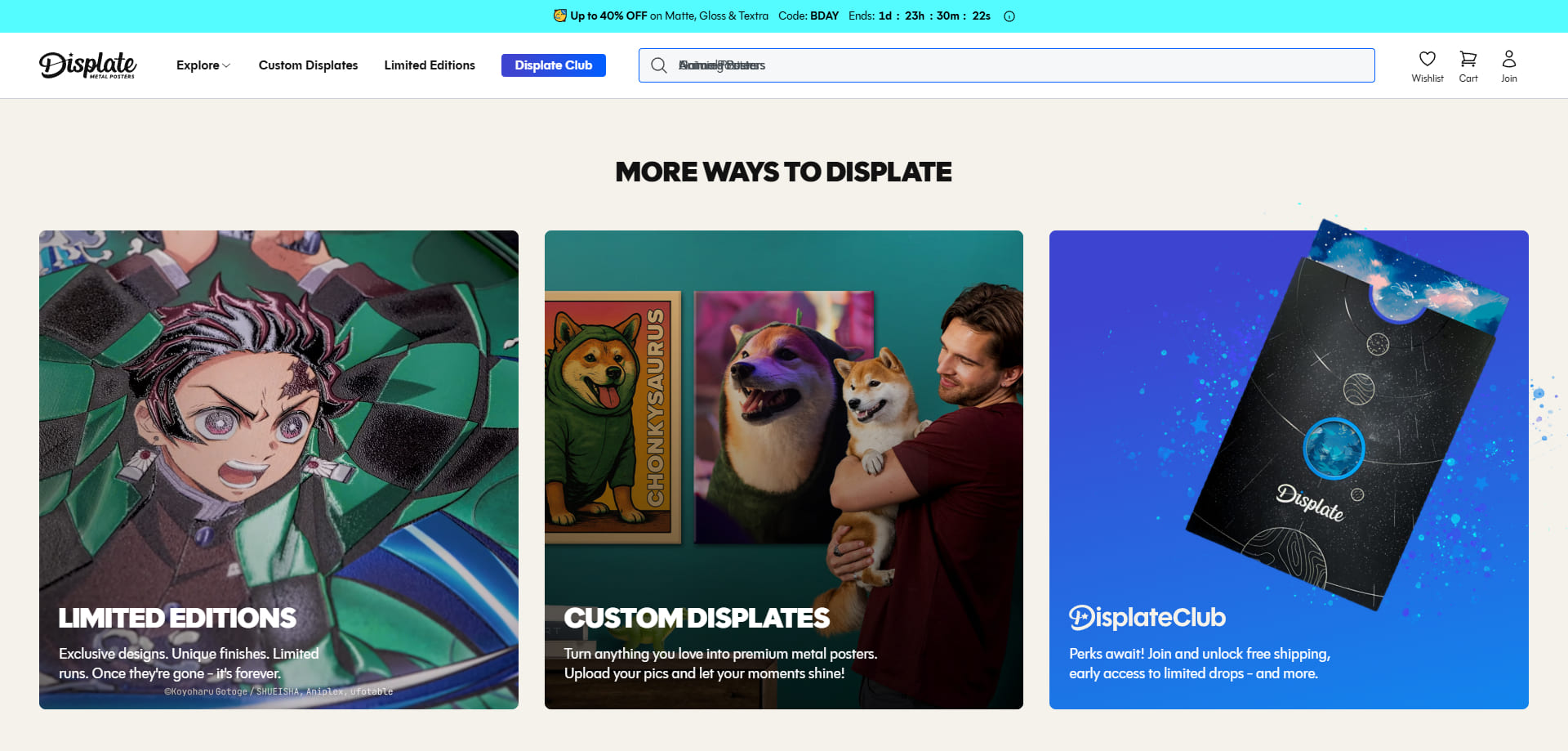Open the Limited Editions card

click(278, 470)
